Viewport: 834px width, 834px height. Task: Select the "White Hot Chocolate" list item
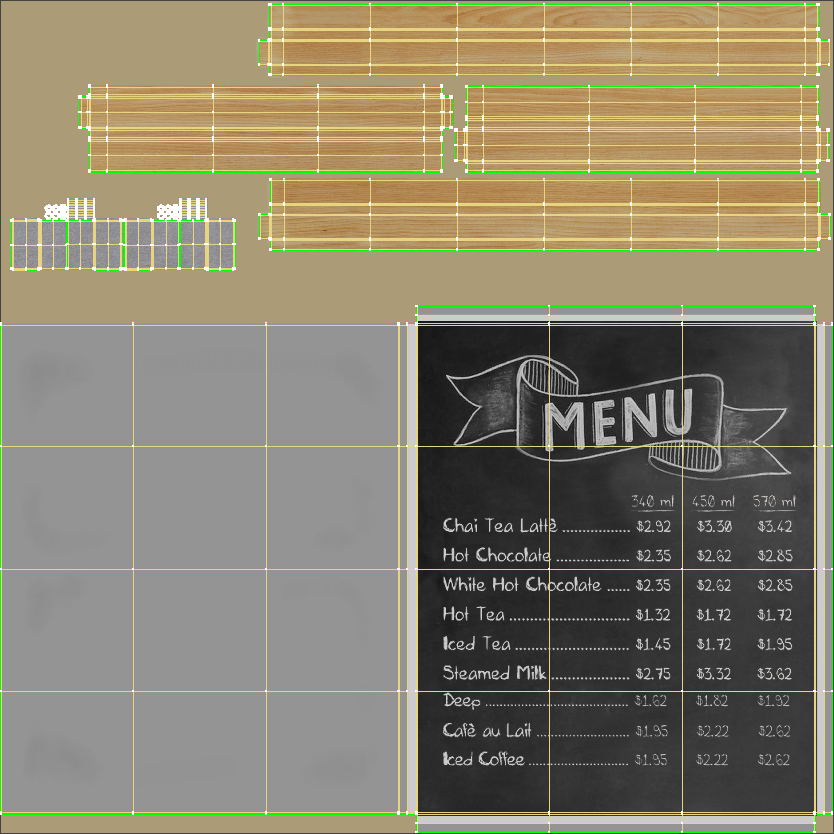pyautogui.click(x=521, y=585)
